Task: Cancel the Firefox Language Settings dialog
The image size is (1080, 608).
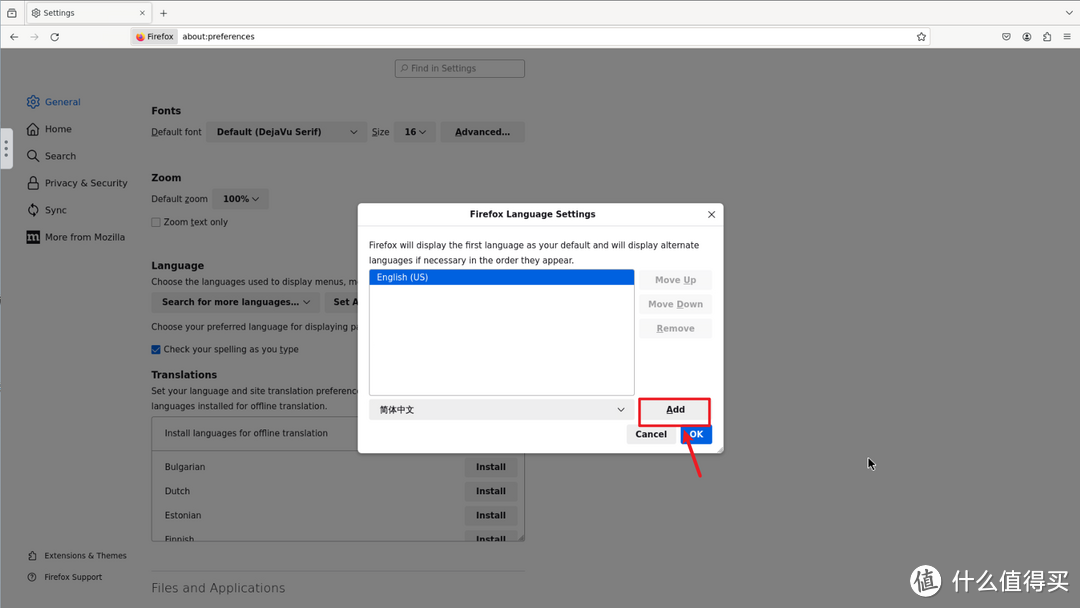Action: click(651, 434)
